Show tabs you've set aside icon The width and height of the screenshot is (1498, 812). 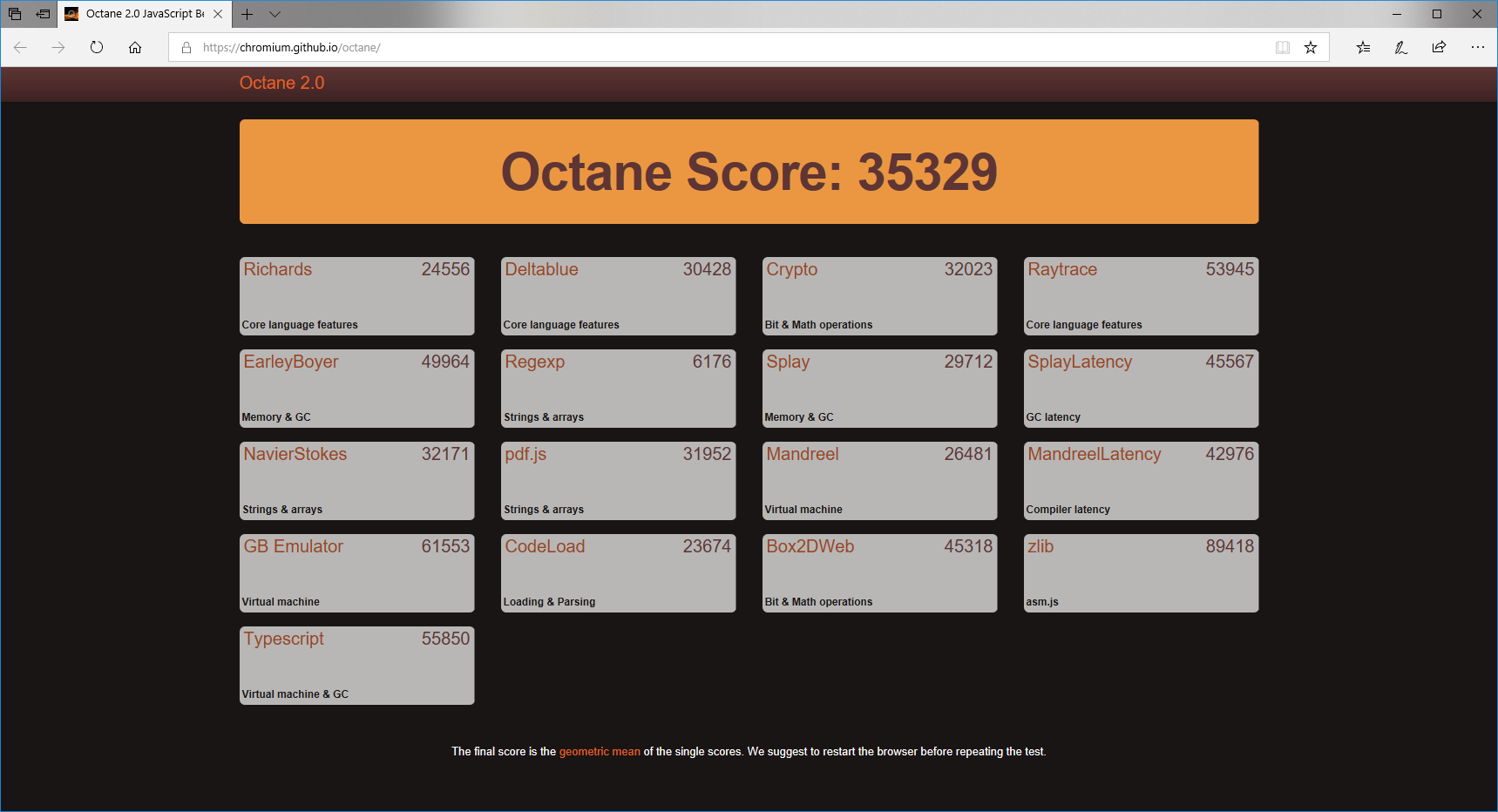pyautogui.click(x=15, y=14)
